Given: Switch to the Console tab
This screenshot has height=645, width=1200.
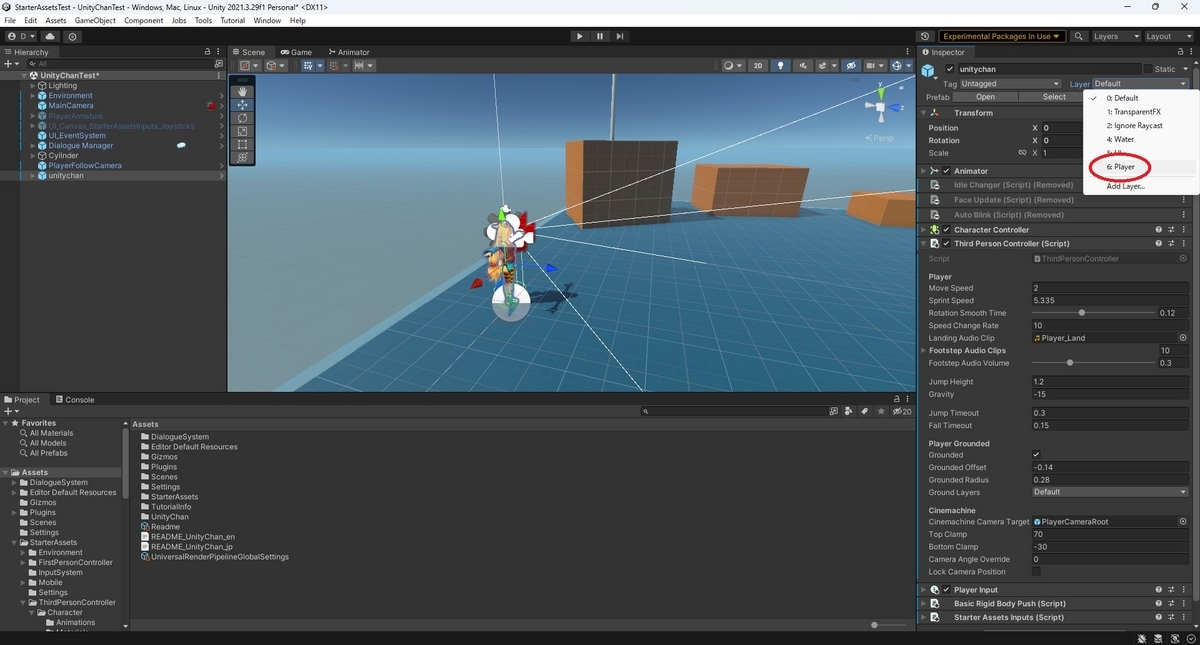Looking at the screenshot, I should [x=75, y=400].
